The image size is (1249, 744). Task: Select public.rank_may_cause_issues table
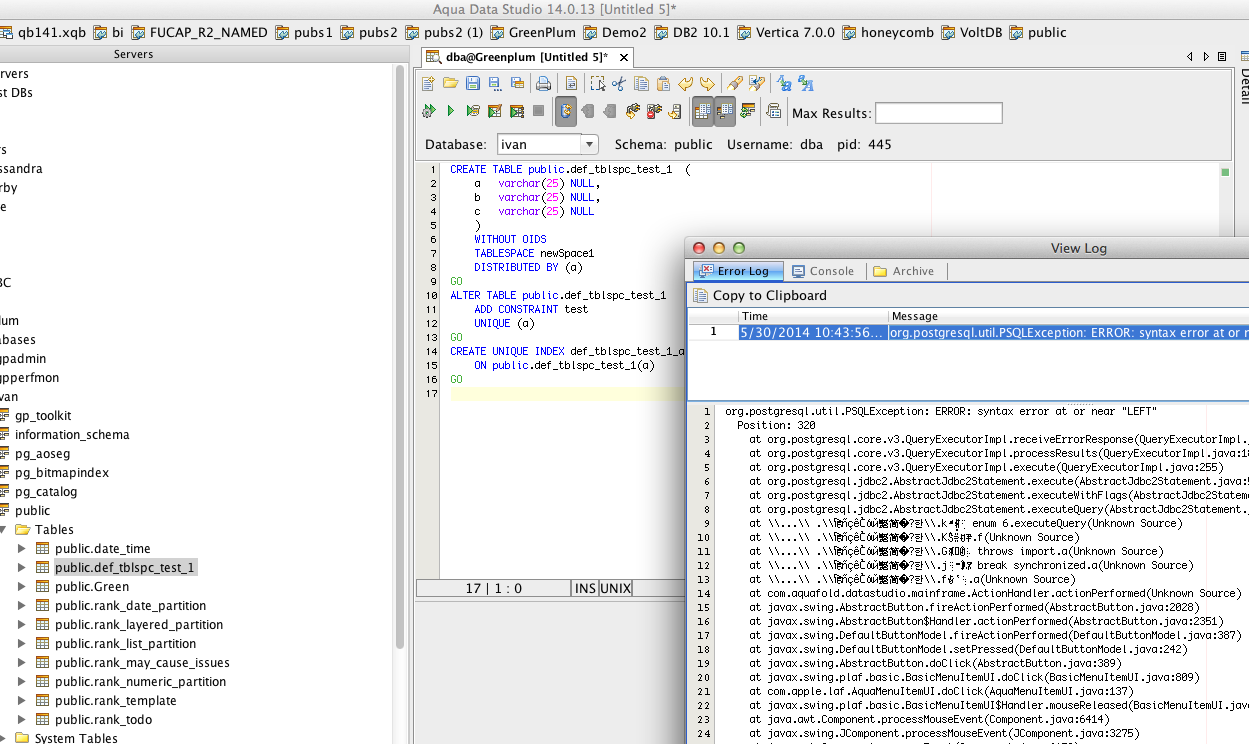point(142,662)
